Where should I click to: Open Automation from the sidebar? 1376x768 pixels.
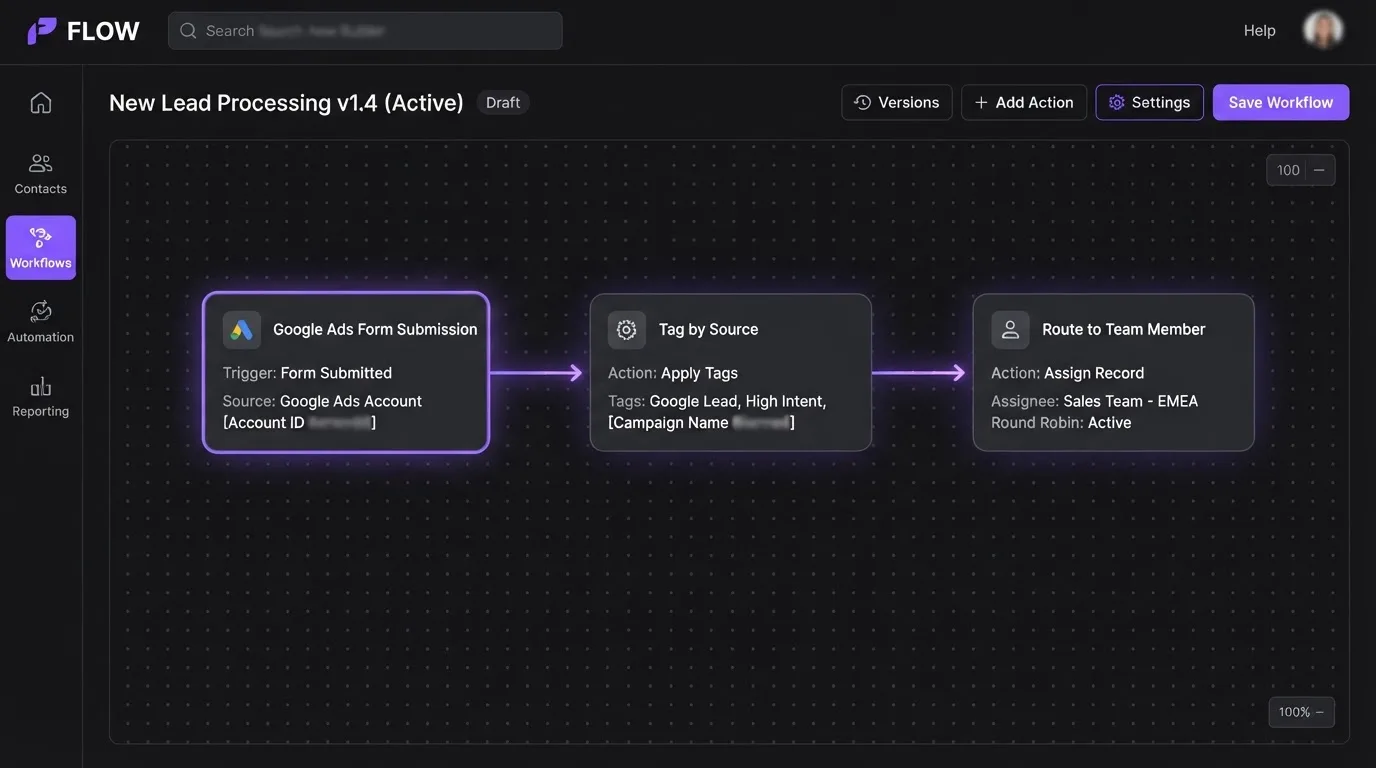[x=41, y=322]
